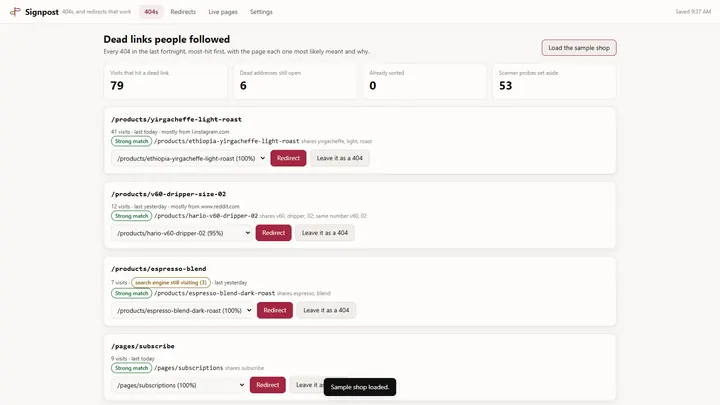Leave espresso-blend as a 404

tap(326, 311)
